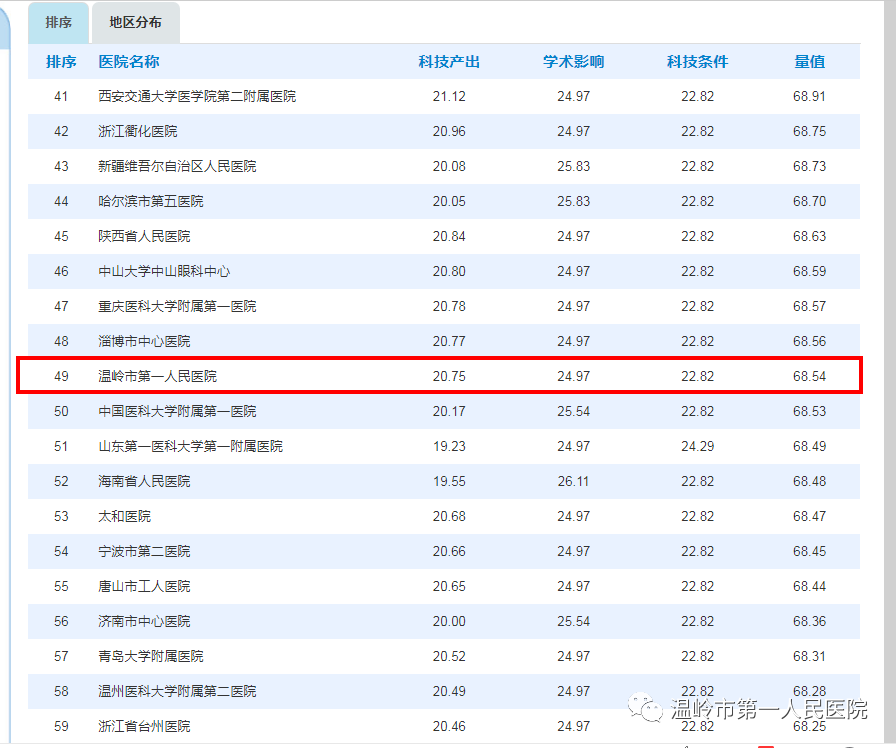Click 科技产出 value 20.52
The width and height of the screenshot is (896, 748).
tap(449, 656)
